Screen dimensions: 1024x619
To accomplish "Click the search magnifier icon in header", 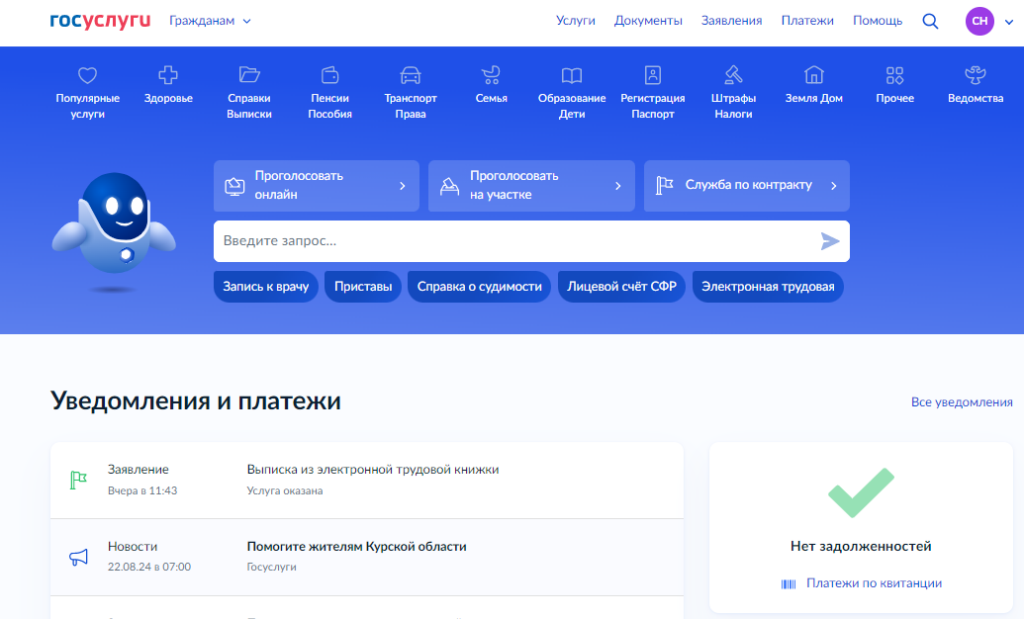I will [x=930, y=21].
